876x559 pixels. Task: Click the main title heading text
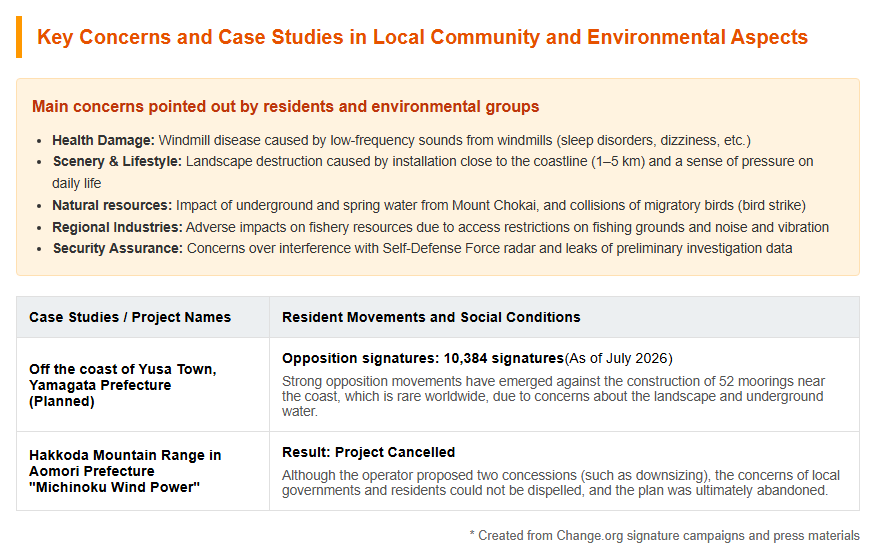coord(422,37)
